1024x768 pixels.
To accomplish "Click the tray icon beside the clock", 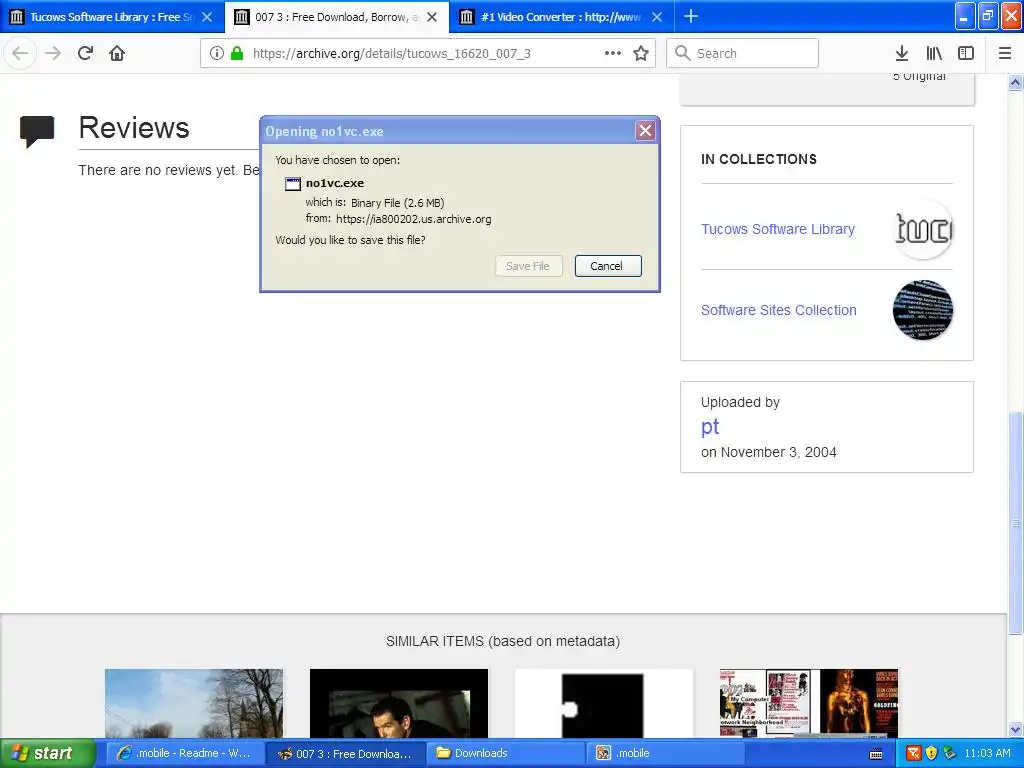I will [950, 754].
